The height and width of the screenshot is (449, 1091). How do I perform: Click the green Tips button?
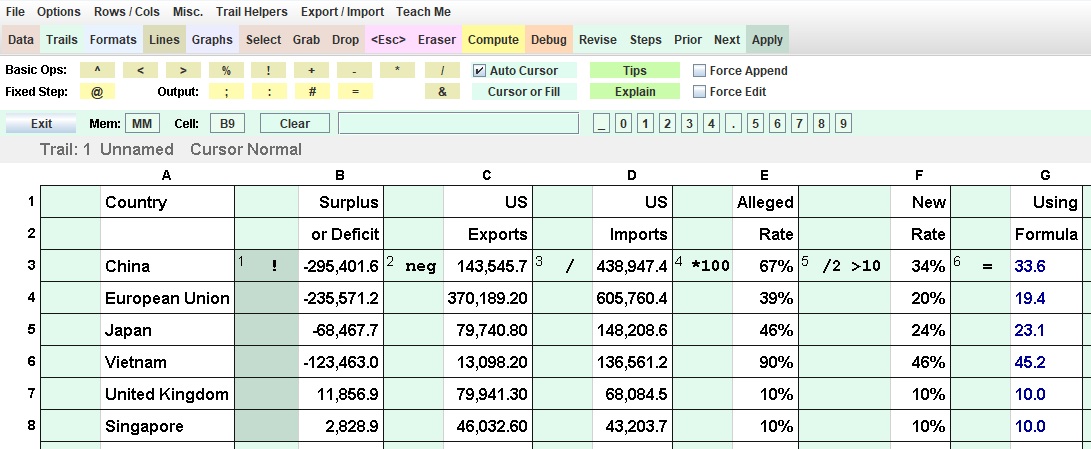pyautogui.click(x=635, y=70)
